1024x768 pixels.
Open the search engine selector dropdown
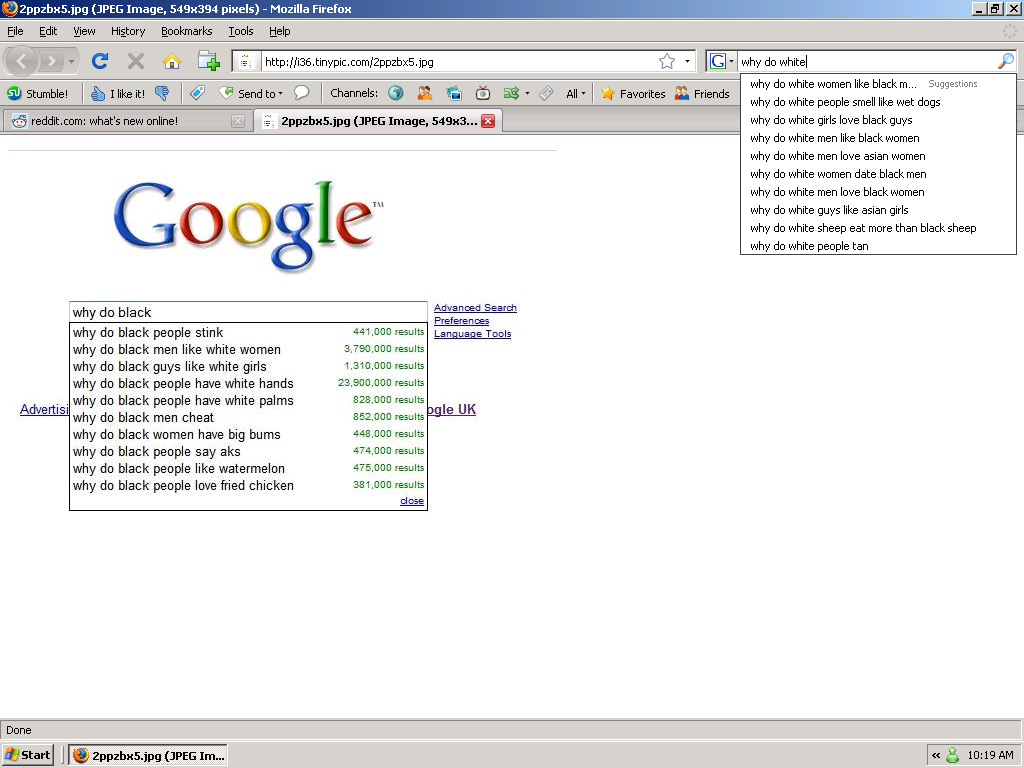(x=721, y=62)
